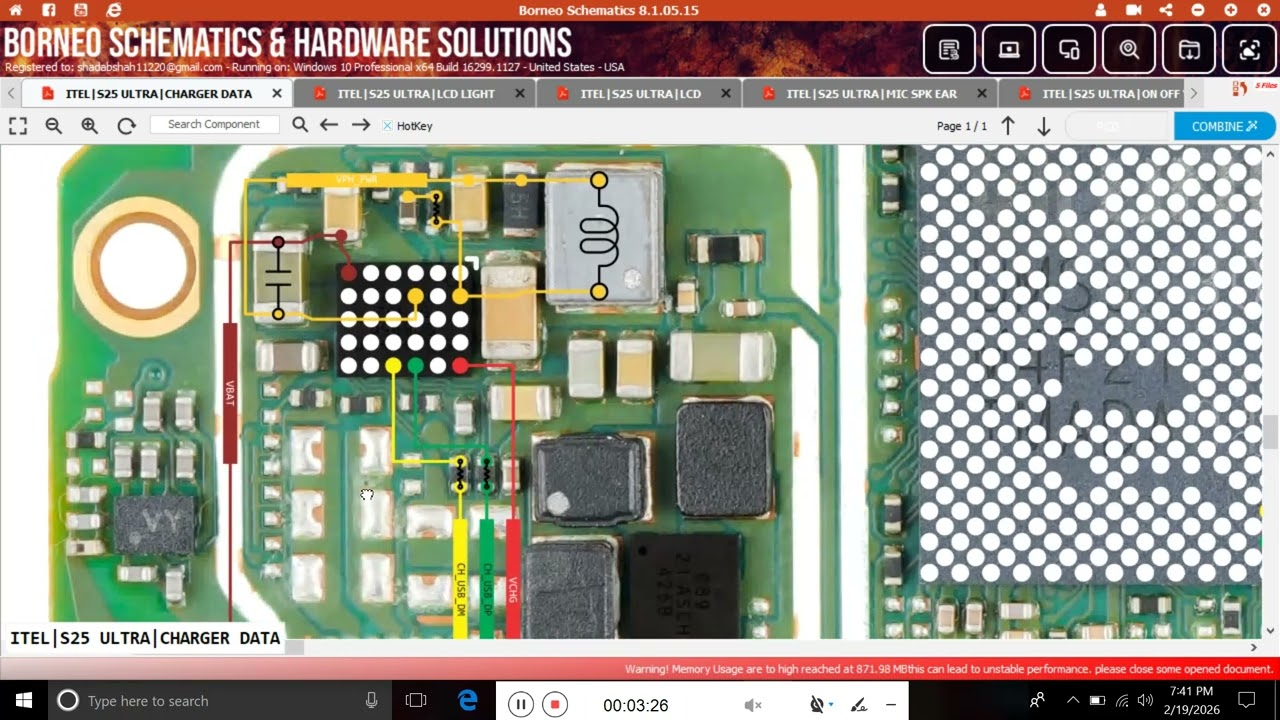Viewport: 1280px width, 720px height.
Task: Open Microsoft Edge from taskbar
Action: click(467, 700)
